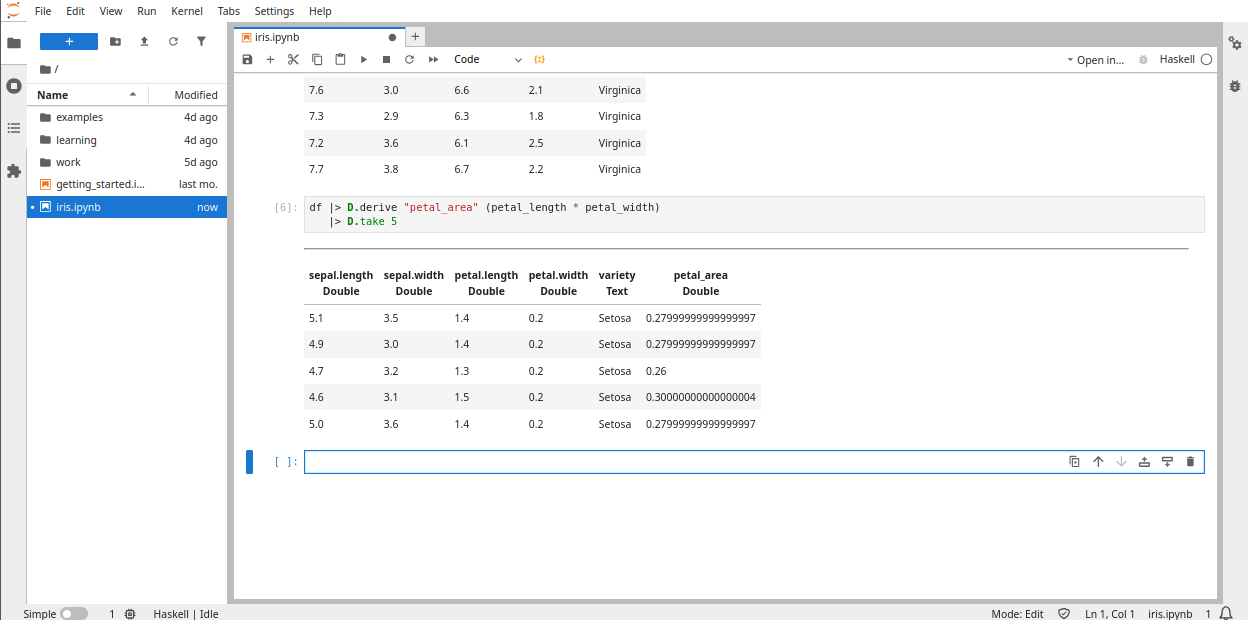Delete the active cell with trash icon
The width and height of the screenshot is (1248, 620).
pyautogui.click(x=1190, y=462)
